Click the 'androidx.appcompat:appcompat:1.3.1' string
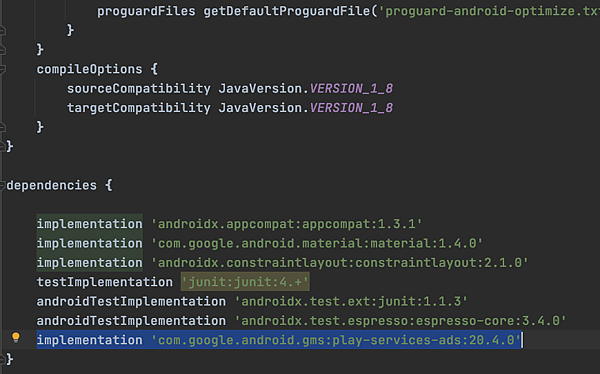 click(286, 224)
